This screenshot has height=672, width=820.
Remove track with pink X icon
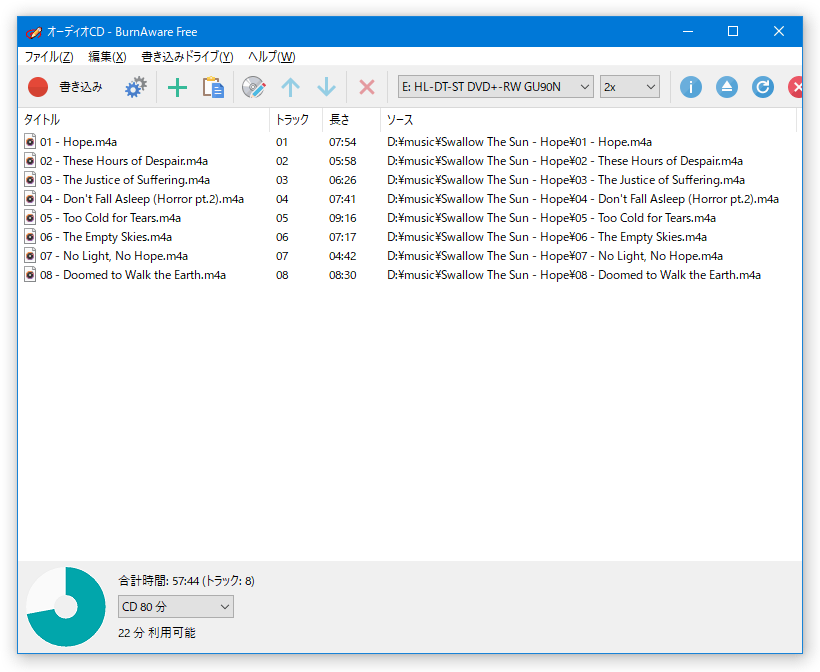pos(367,87)
